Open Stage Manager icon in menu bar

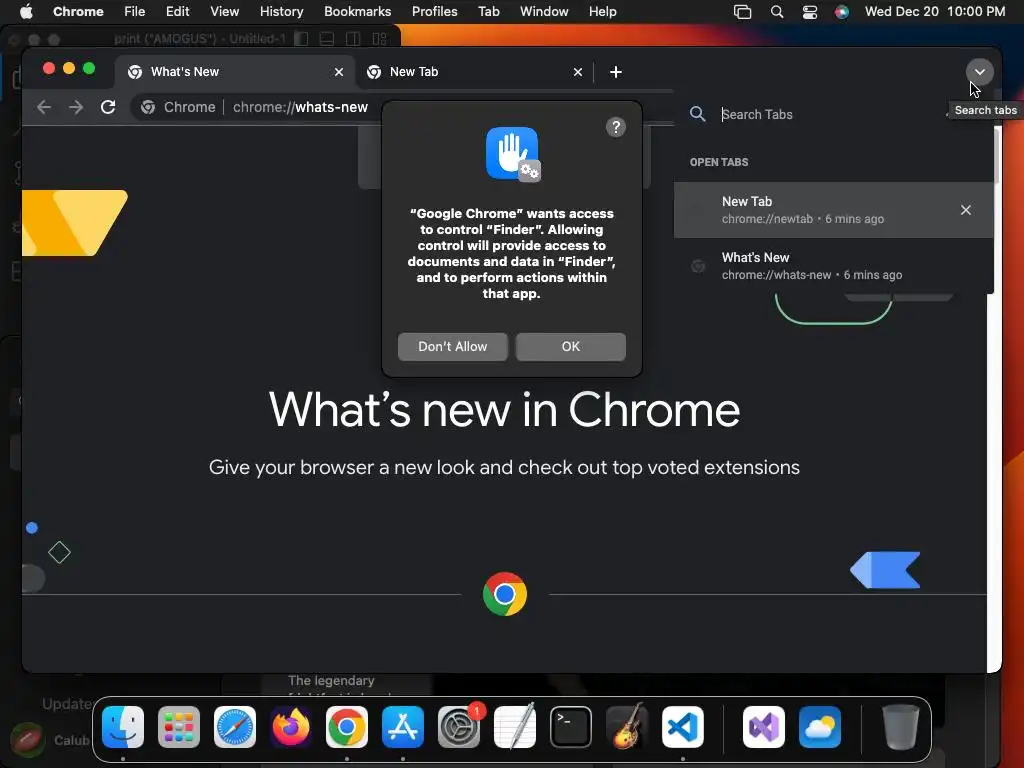point(742,12)
